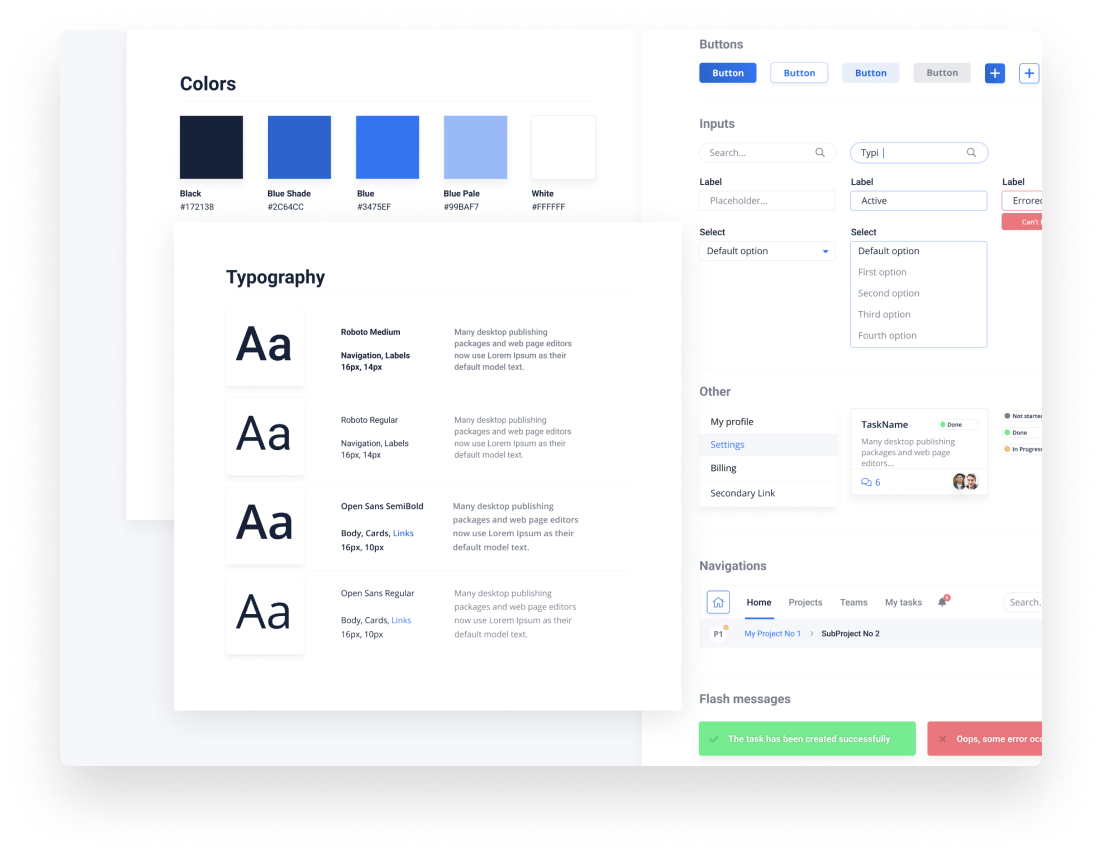The height and width of the screenshot is (856, 1102).
Task: Click into the Typi search input field
Action: (919, 153)
